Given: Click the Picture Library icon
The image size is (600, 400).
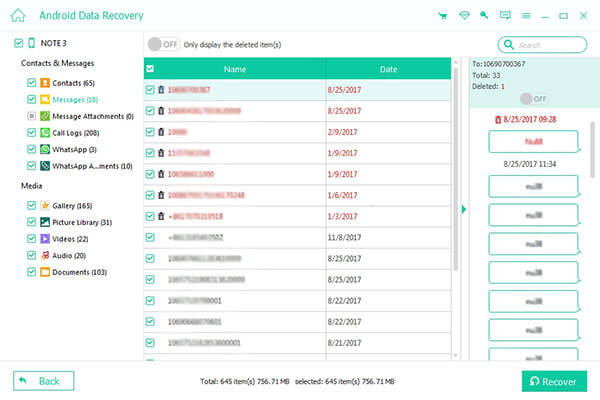Looking at the screenshot, I should pos(45,222).
